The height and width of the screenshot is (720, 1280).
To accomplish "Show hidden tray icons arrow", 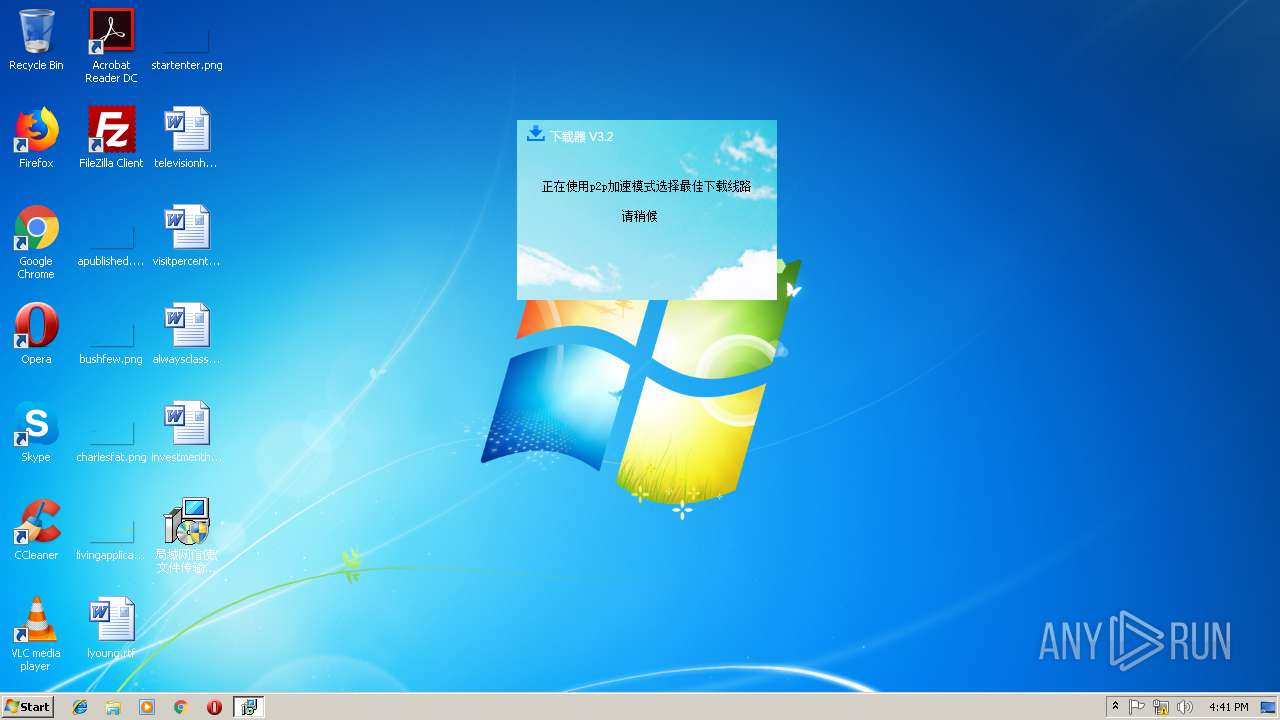I will click(1115, 707).
